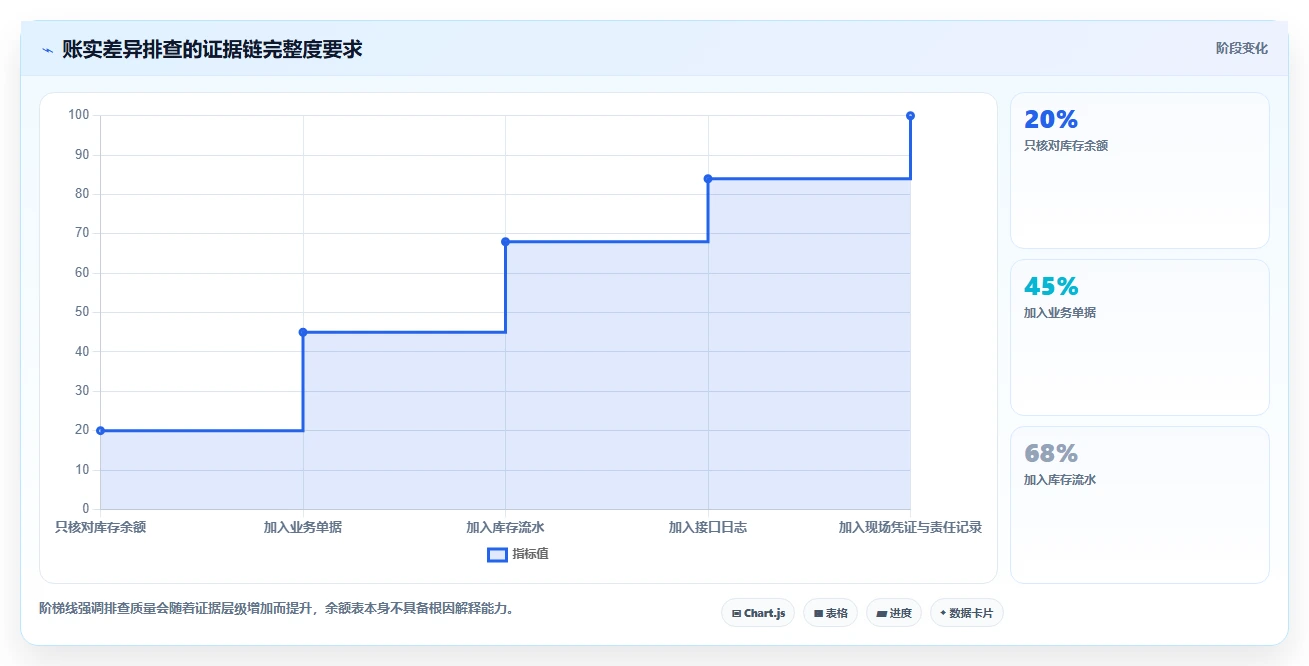This screenshot has height=666, width=1309.
Task: Click the data point at value 20
Action: tap(100, 430)
